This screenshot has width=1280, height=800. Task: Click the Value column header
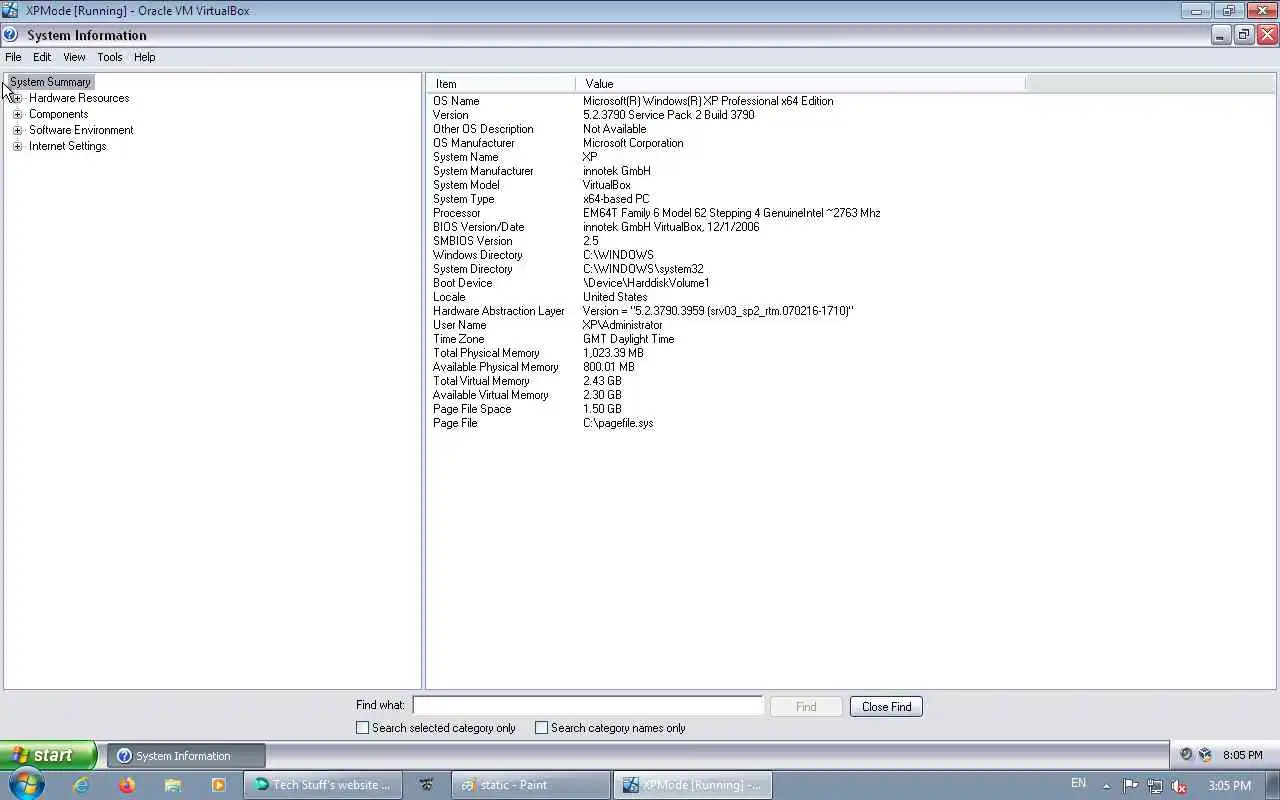pos(800,84)
